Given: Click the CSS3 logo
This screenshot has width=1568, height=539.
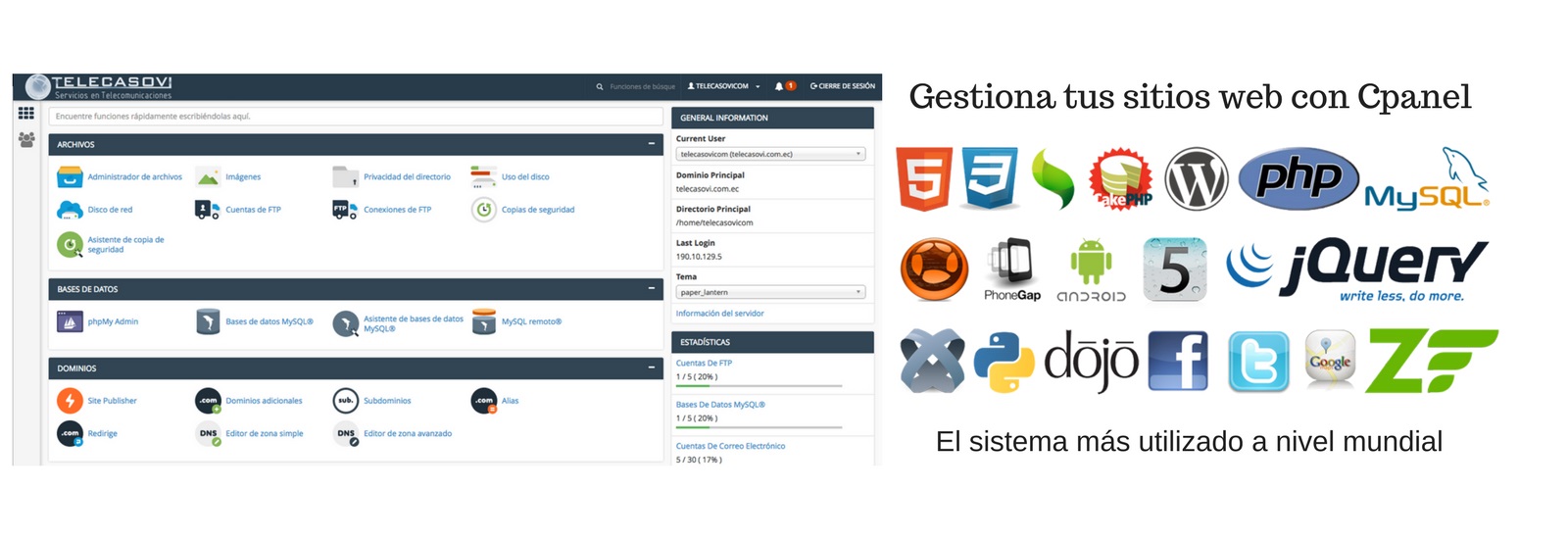Looking at the screenshot, I should [990, 178].
